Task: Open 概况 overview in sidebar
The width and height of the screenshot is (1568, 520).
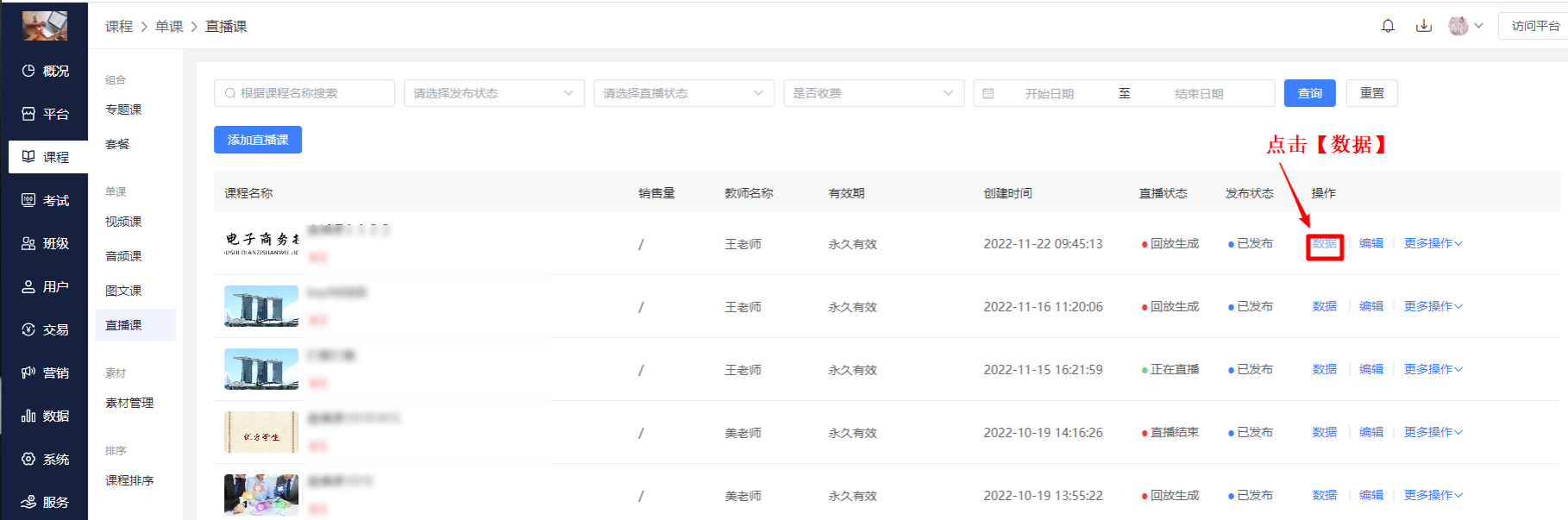Action: (45, 71)
